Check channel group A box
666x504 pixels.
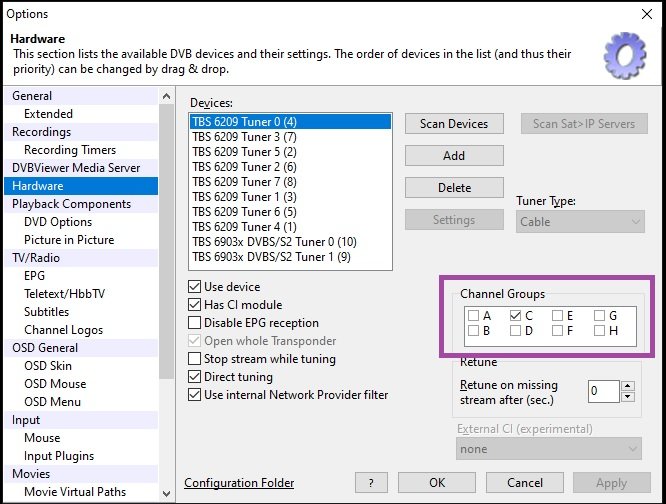click(473, 316)
